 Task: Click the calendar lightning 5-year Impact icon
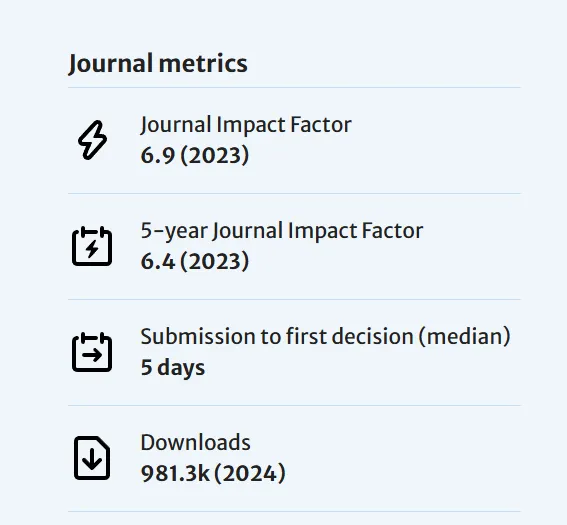pyautogui.click(x=92, y=246)
